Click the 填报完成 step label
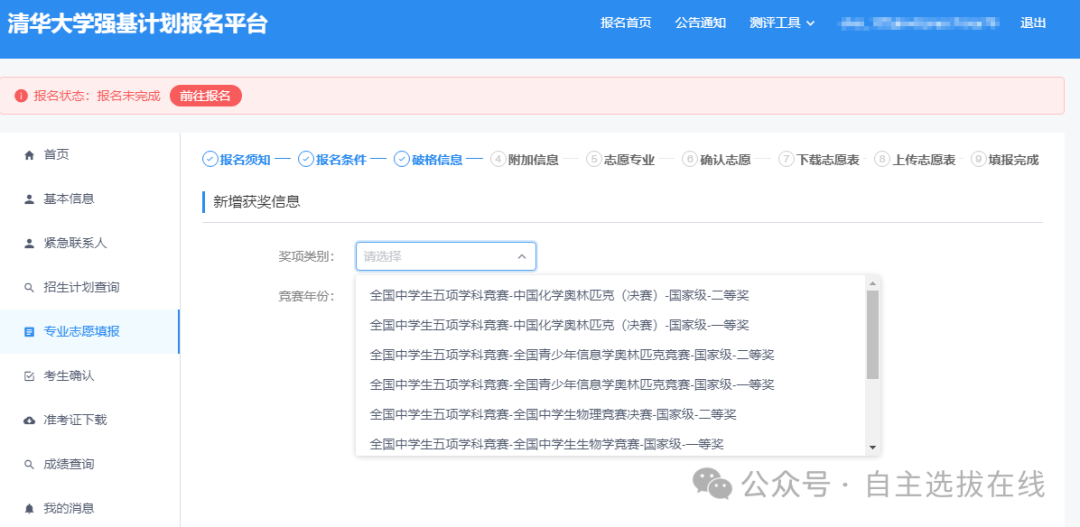 pyautogui.click(x=1014, y=160)
